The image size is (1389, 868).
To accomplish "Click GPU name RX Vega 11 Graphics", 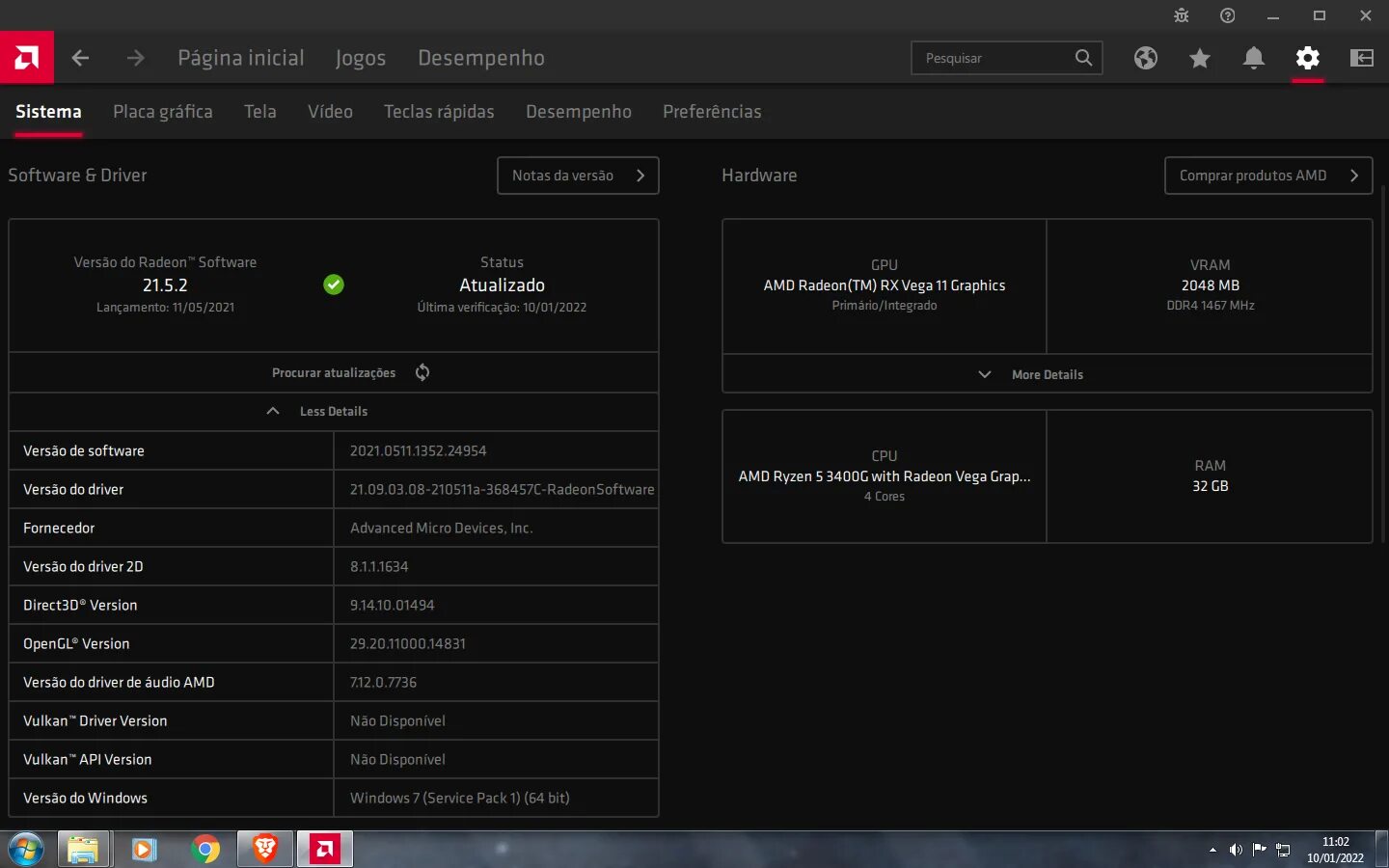I will pyautogui.click(x=885, y=285).
